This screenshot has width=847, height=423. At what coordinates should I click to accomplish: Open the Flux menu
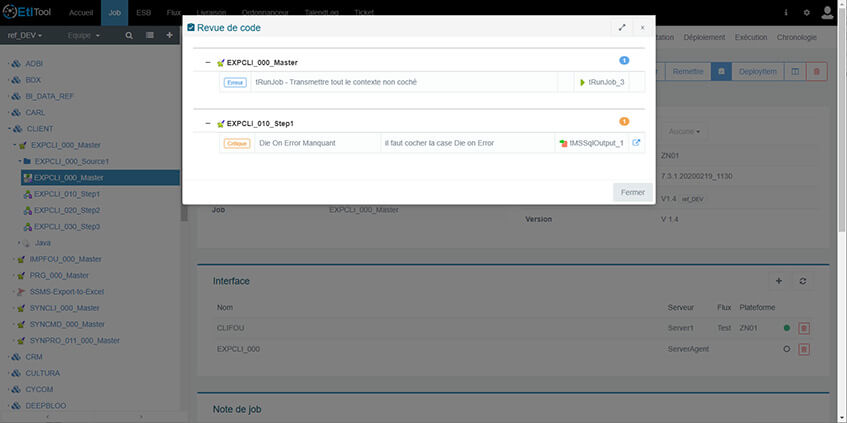[x=173, y=12]
